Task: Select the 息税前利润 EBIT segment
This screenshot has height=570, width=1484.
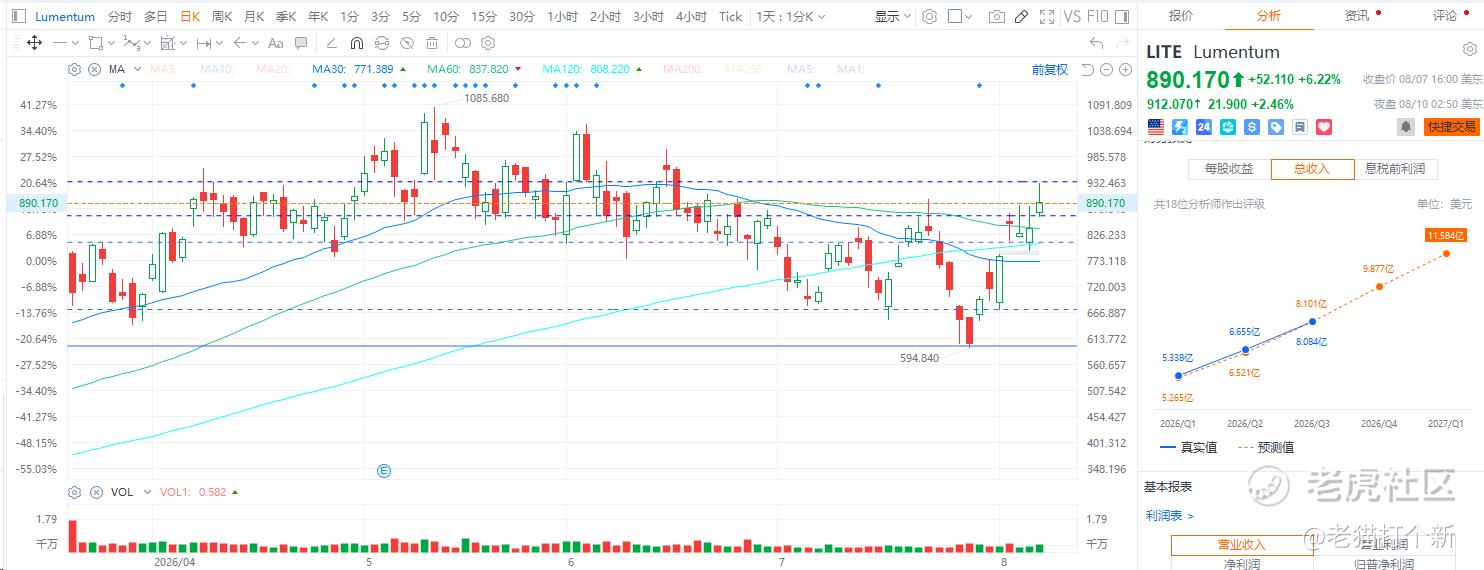Action: point(1395,169)
